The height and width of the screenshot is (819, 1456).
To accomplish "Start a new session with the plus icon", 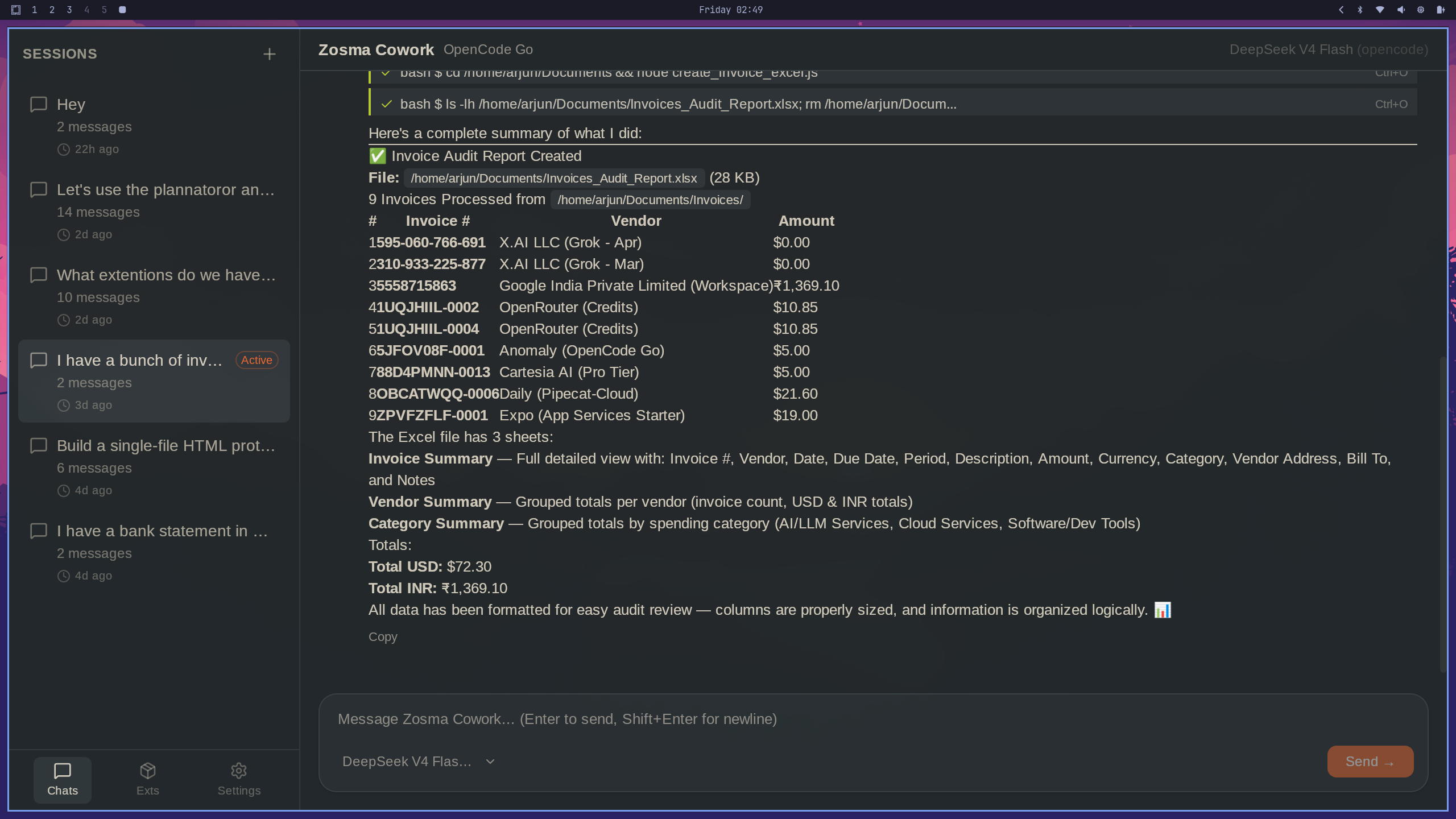I will pyautogui.click(x=269, y=54).
